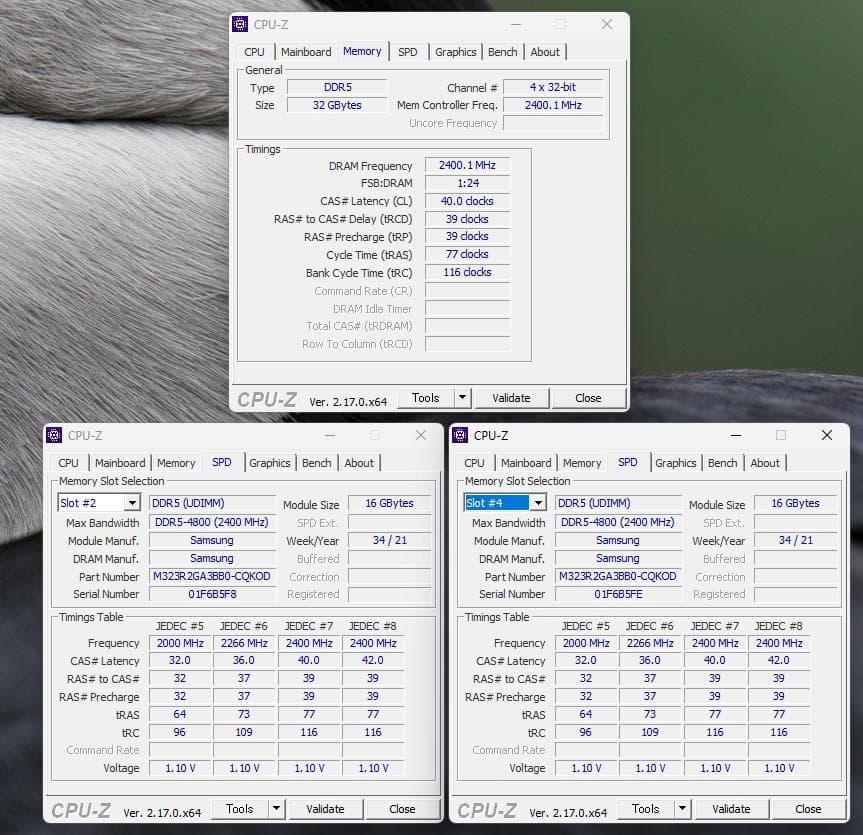Open About tab in the Slot #2 window
The width and height of the screenshot is (863, 835).
click(359, 463)
